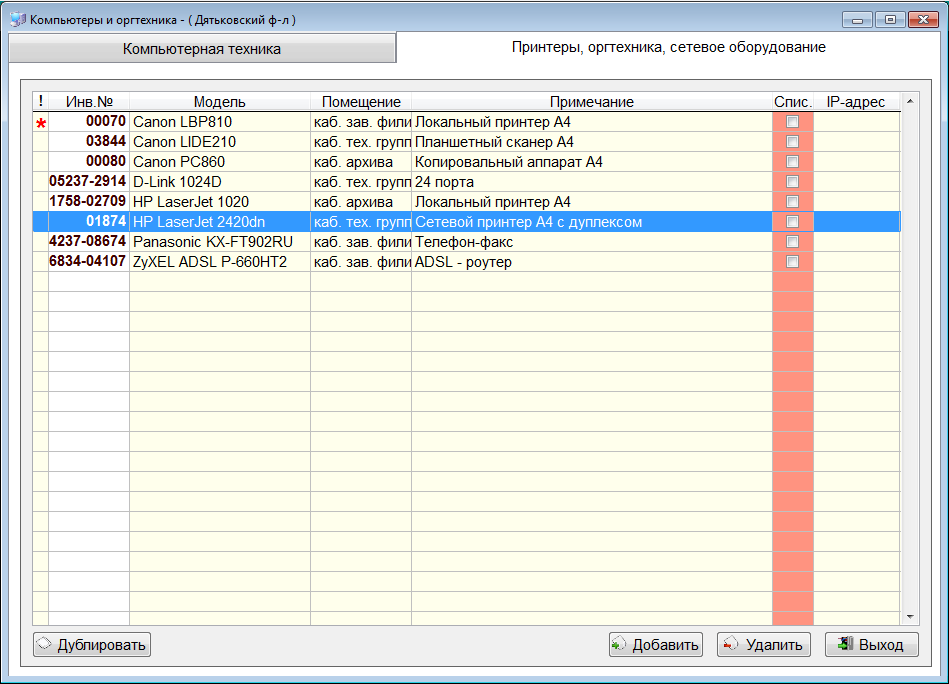Toggle Спис. checkbox for Panasonic KX-FT902RU

coord(792,242)
